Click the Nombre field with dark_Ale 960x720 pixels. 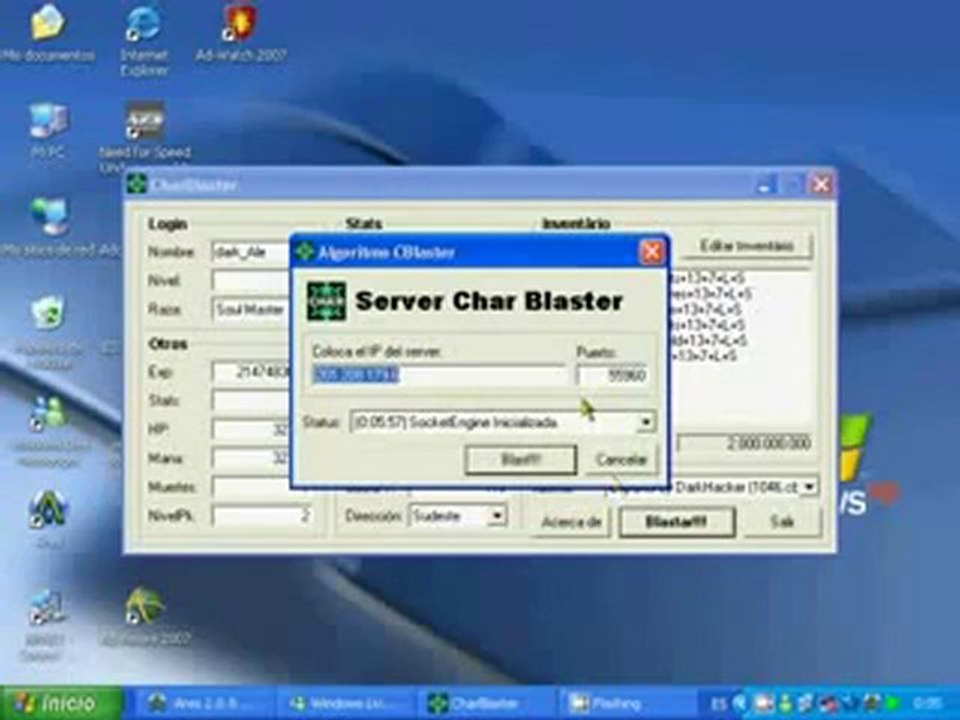coord(251,252)
